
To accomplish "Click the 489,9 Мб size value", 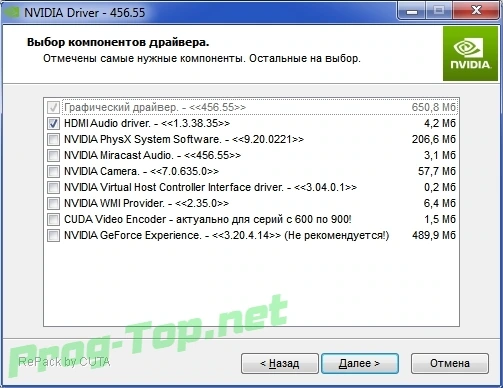I will 434,235.
